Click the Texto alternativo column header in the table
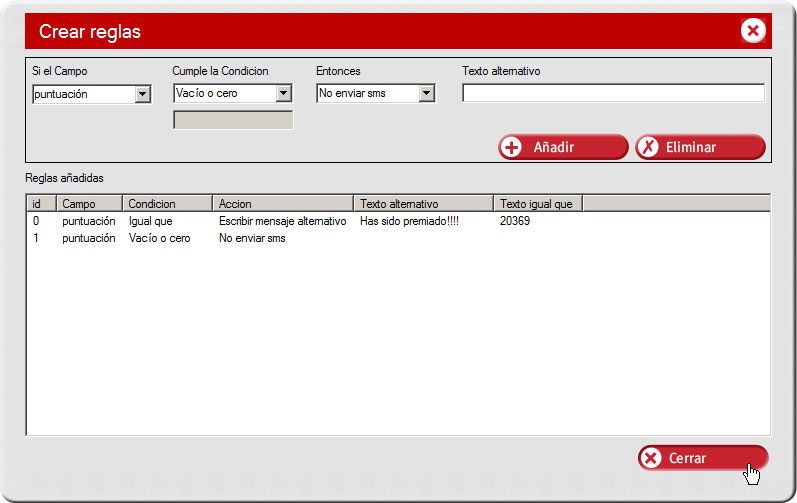This screenshot has width=797, height=503. (x=423, y=204)
